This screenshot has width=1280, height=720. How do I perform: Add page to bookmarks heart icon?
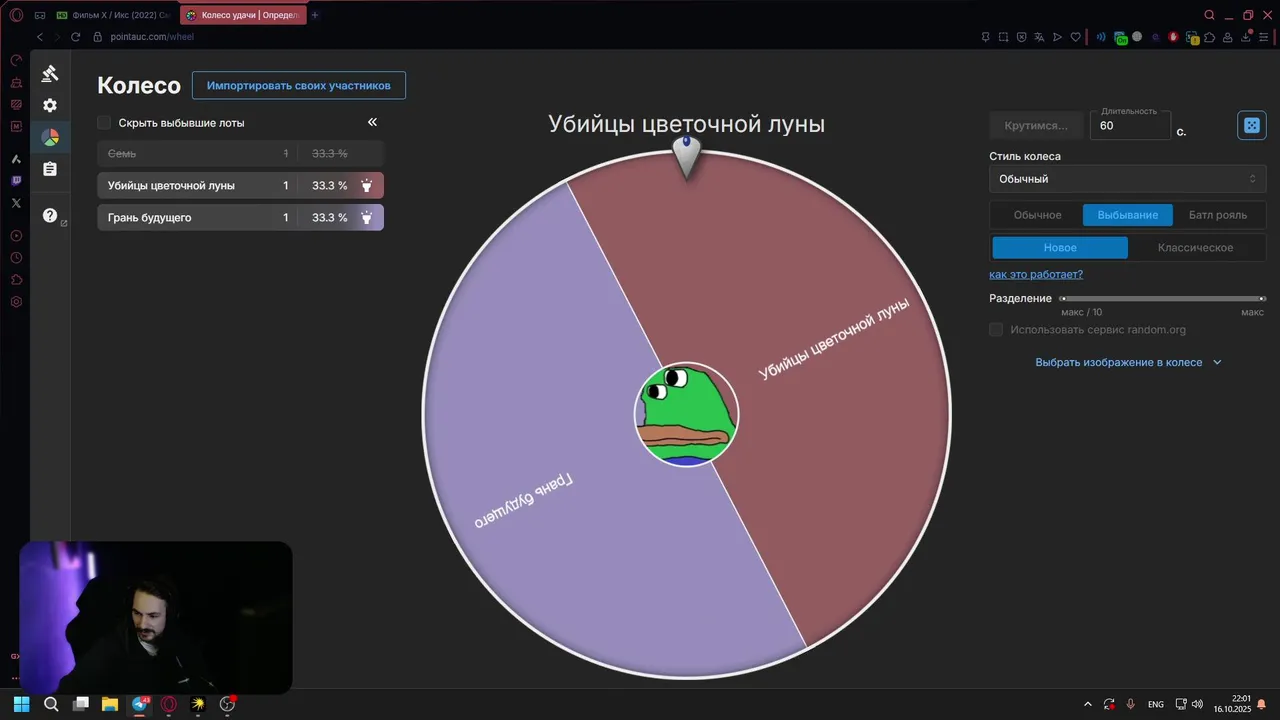[x=1076, y=37]
